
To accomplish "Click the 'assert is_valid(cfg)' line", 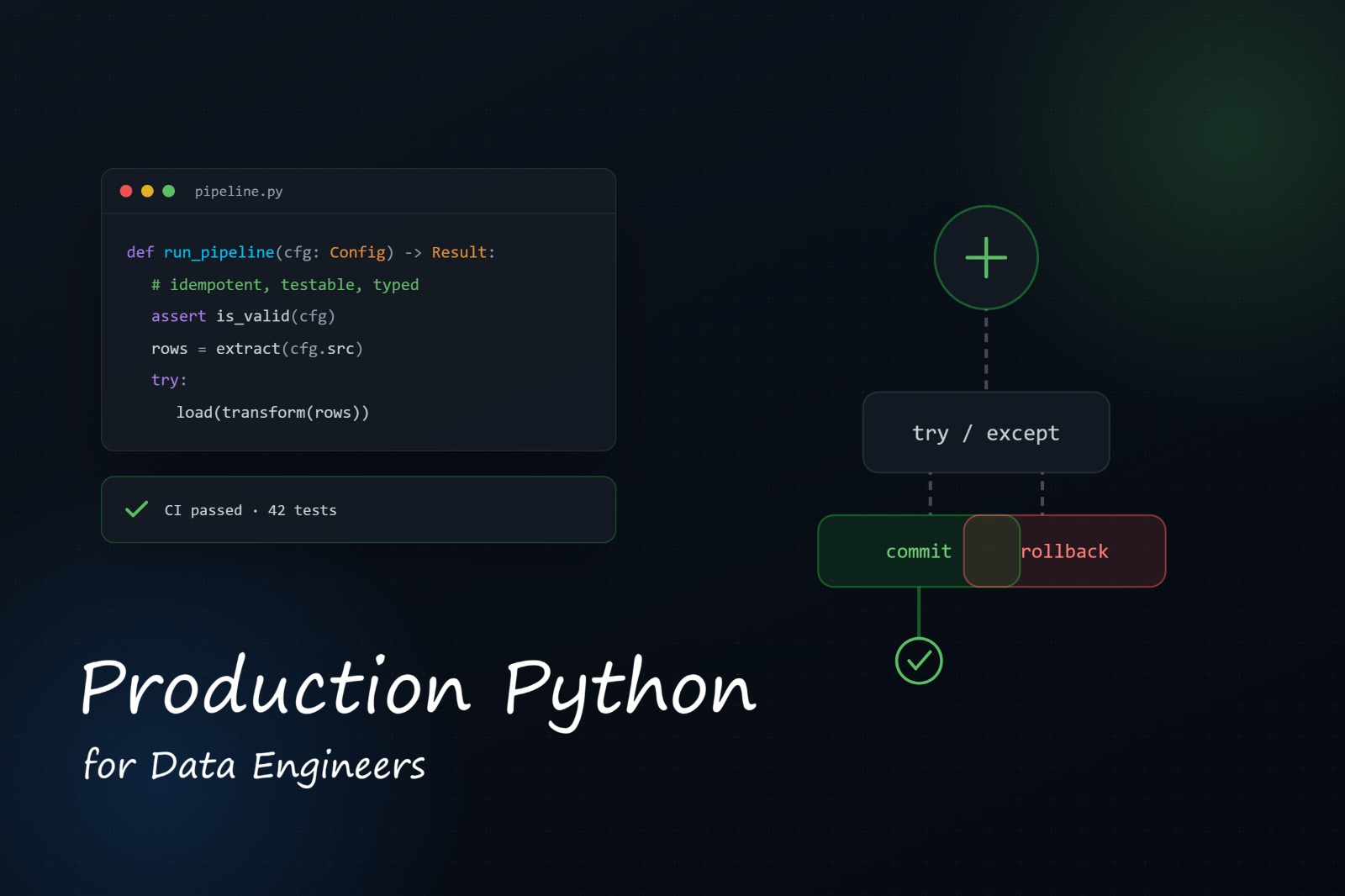I will [x=243, y=316].
